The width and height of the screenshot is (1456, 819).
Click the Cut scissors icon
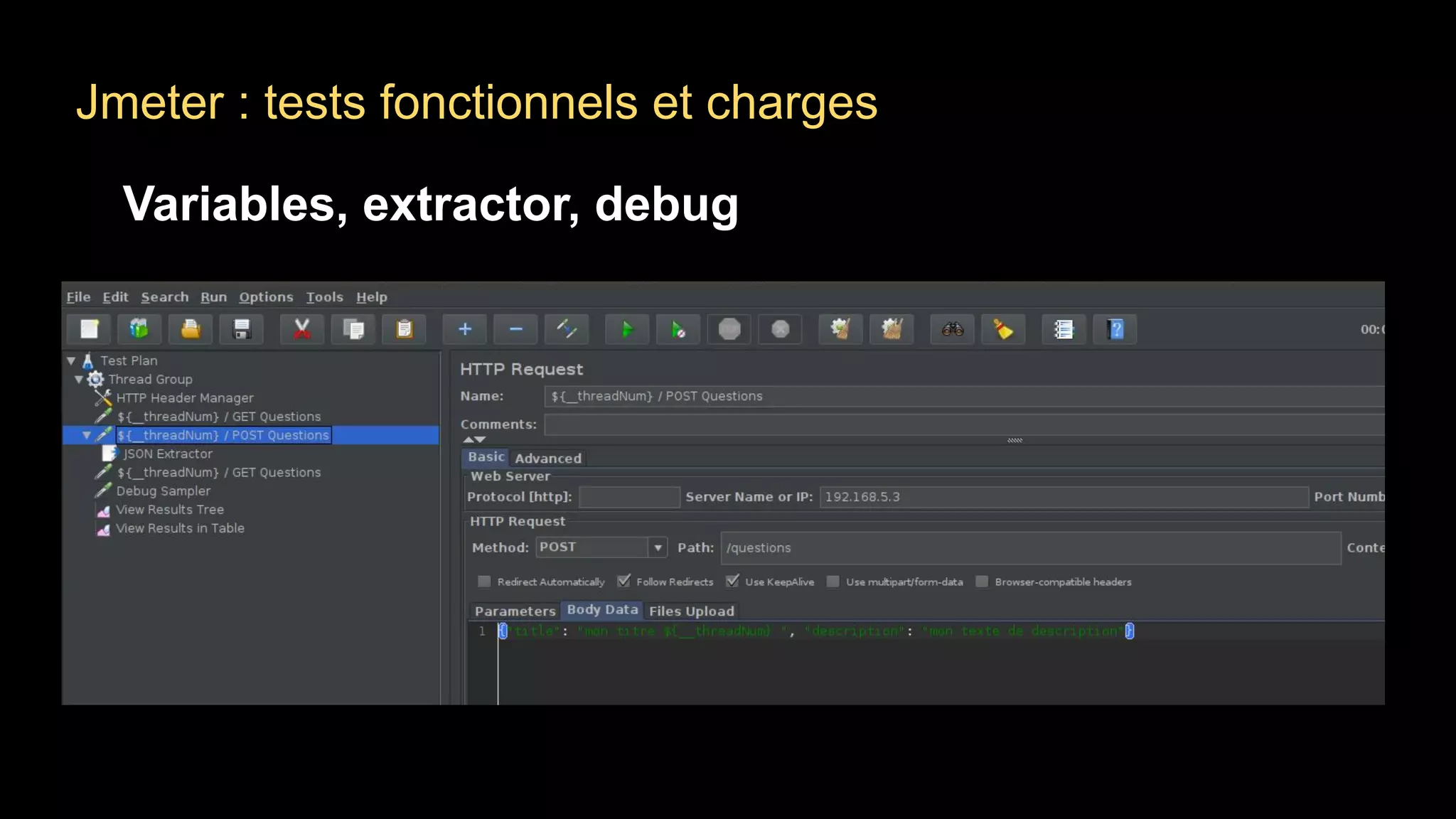click(302, 329)
